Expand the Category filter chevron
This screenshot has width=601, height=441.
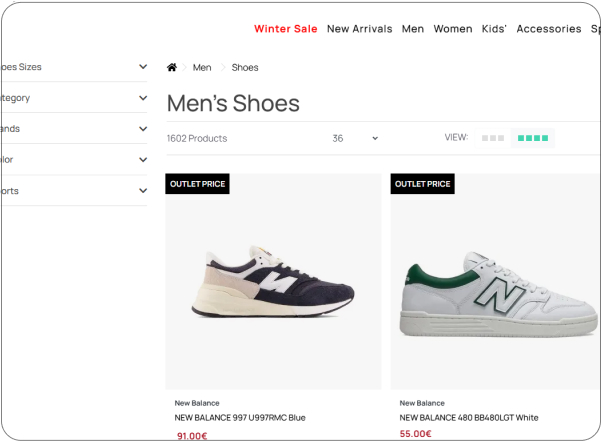coord(143,98)
